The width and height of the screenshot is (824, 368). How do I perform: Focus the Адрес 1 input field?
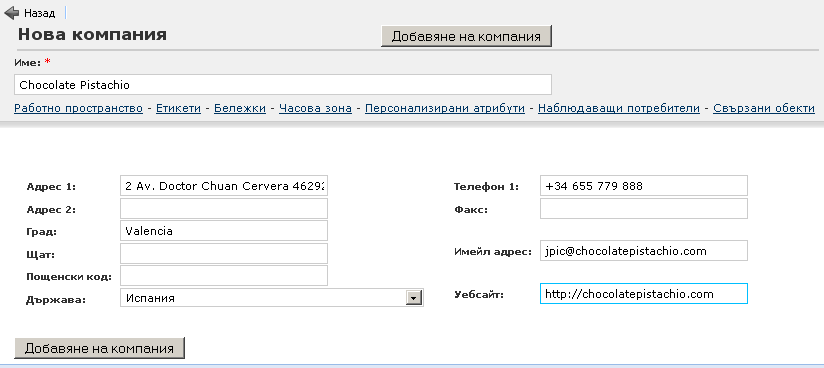point(224,186)
